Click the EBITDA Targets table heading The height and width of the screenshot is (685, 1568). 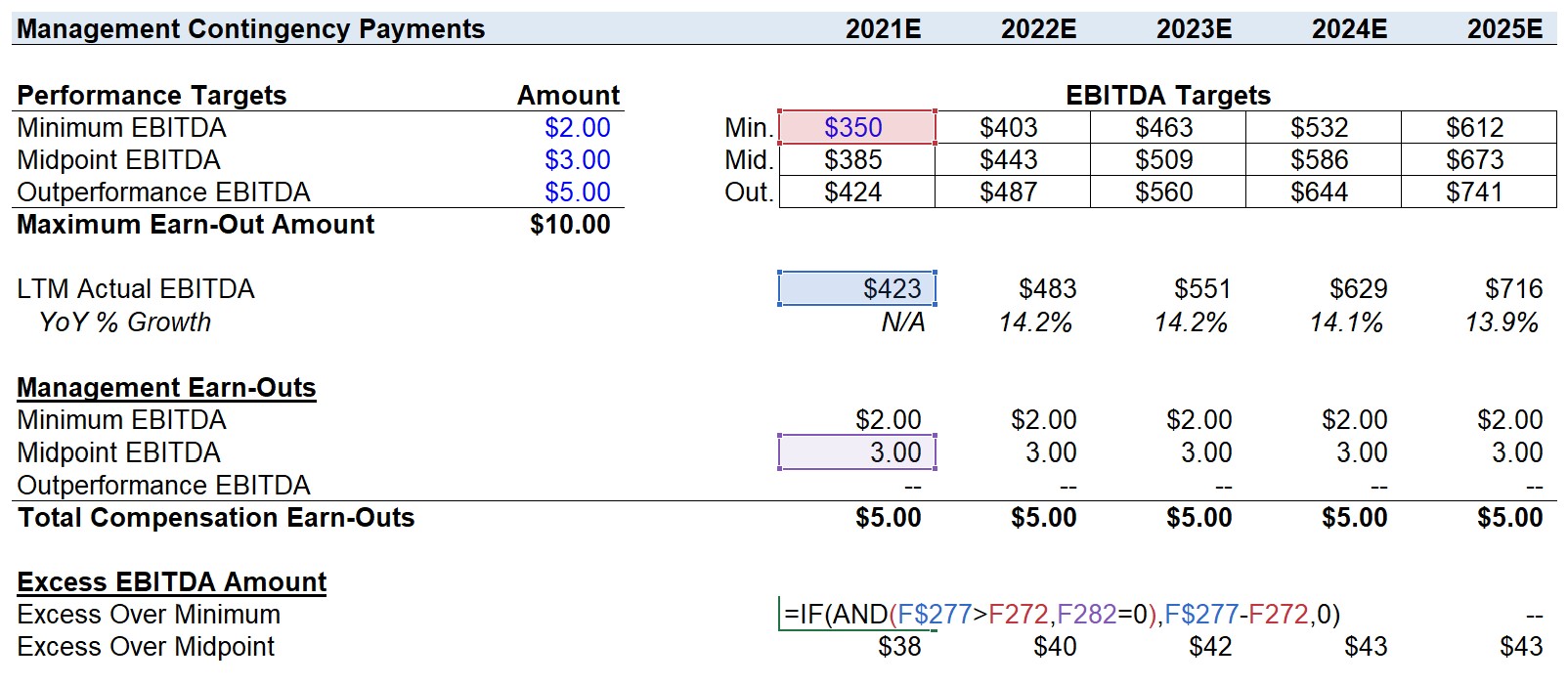coord(1167,95)
